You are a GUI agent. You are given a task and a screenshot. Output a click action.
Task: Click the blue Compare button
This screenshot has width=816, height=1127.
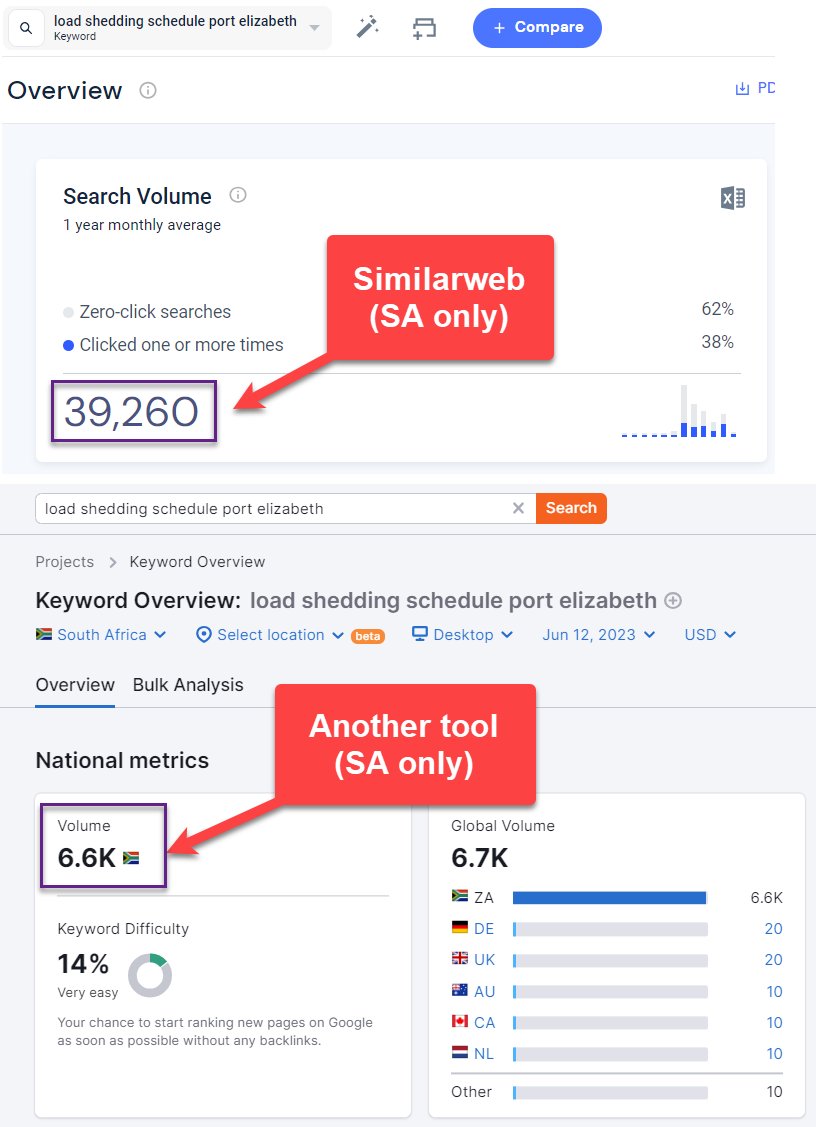coord(537,28)
